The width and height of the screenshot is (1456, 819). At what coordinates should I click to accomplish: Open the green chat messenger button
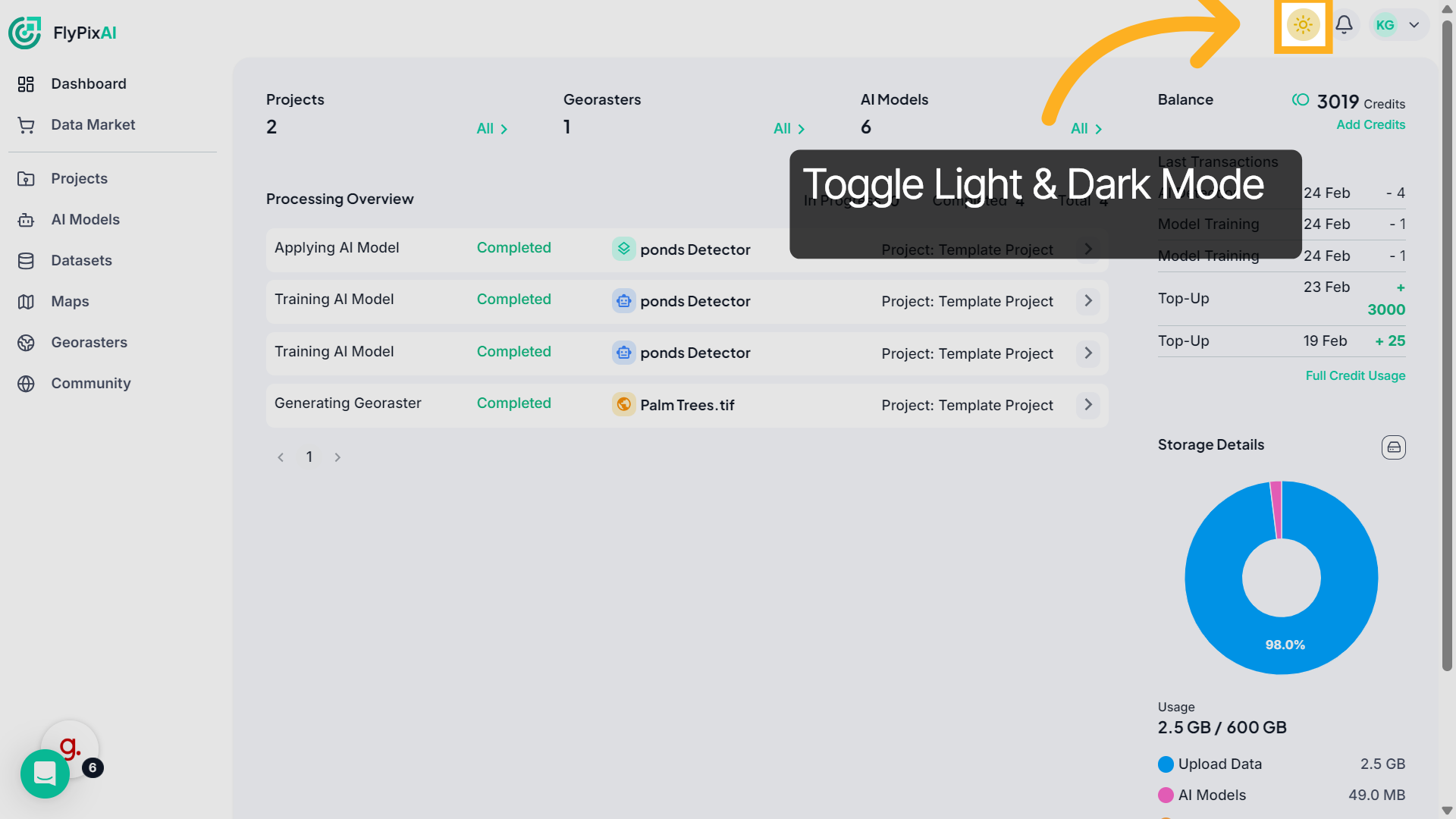(x=45, y=773)
